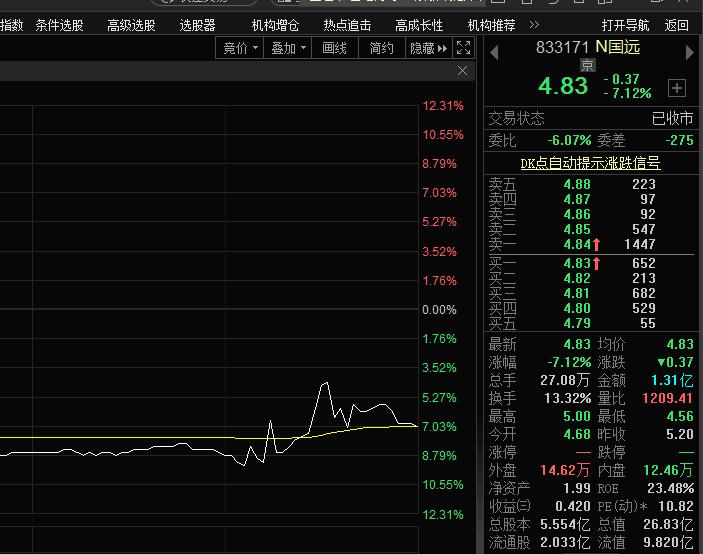Viewport: 703px width, 554px height.
Task: Click the PE(动) value 10.82
Action: point(676,506)
